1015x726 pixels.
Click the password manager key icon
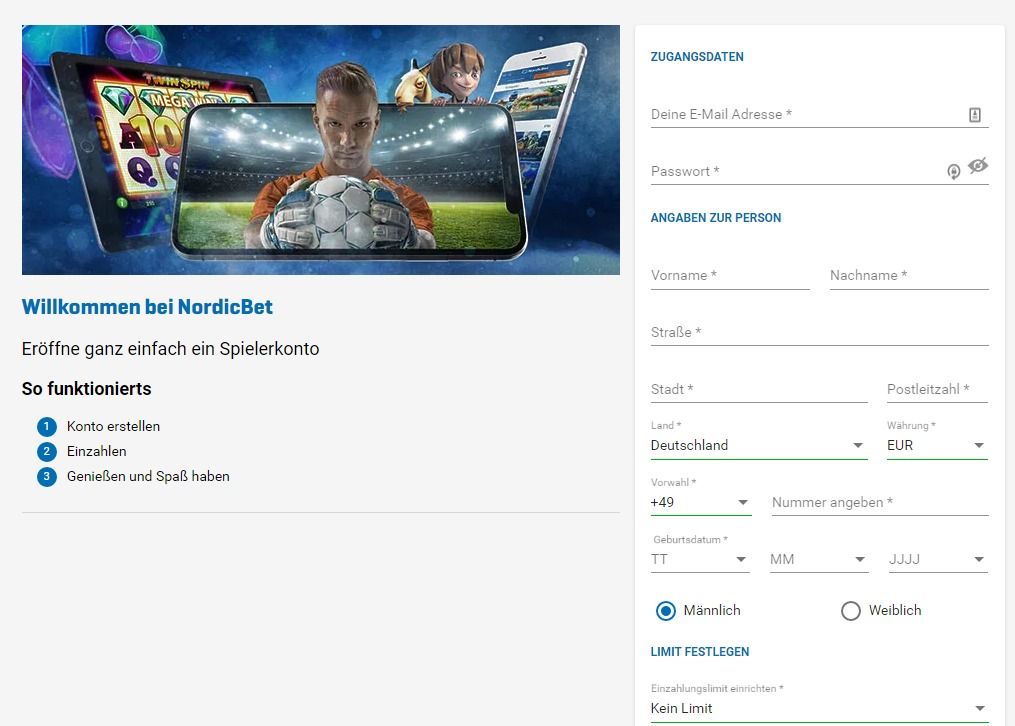(954, 171)
